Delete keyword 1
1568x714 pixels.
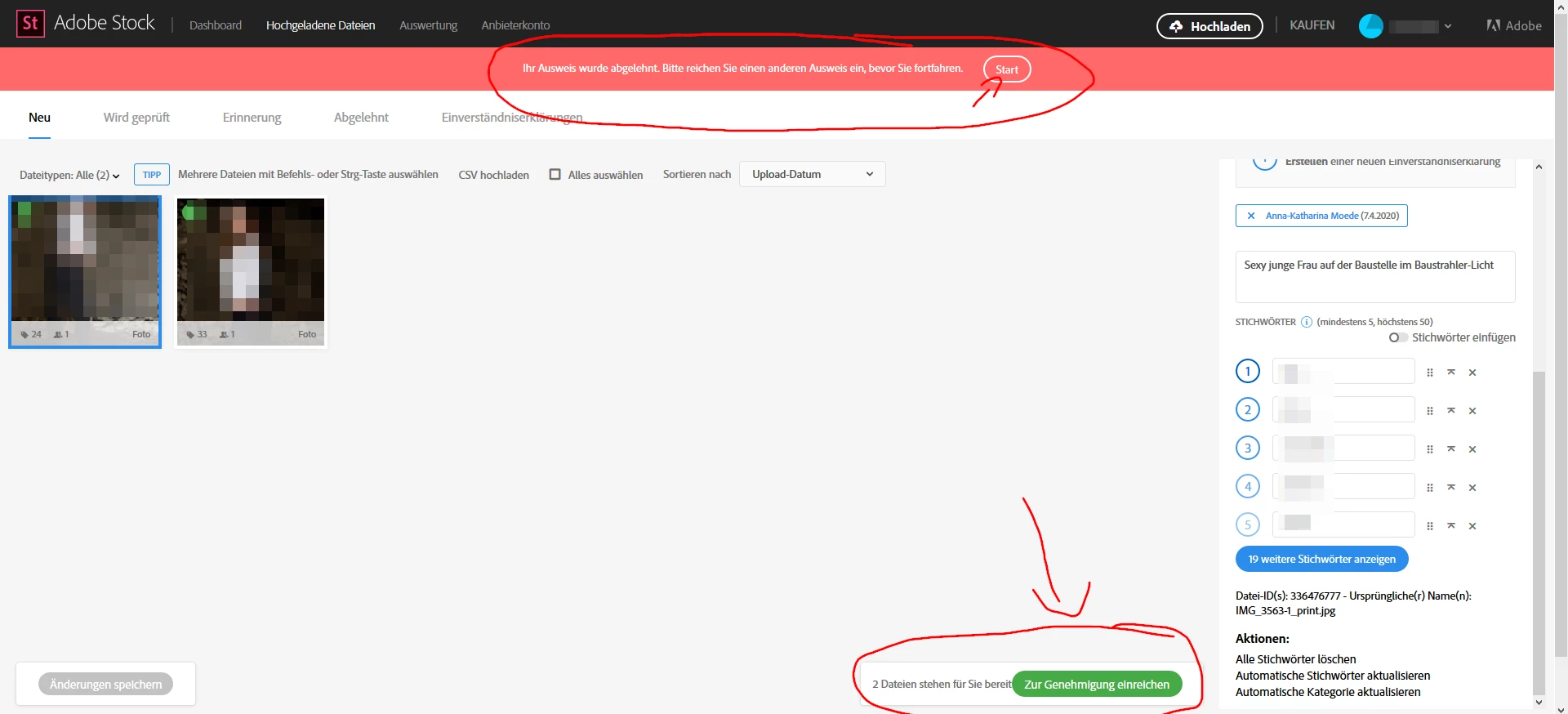click(x=1472, y=373)
